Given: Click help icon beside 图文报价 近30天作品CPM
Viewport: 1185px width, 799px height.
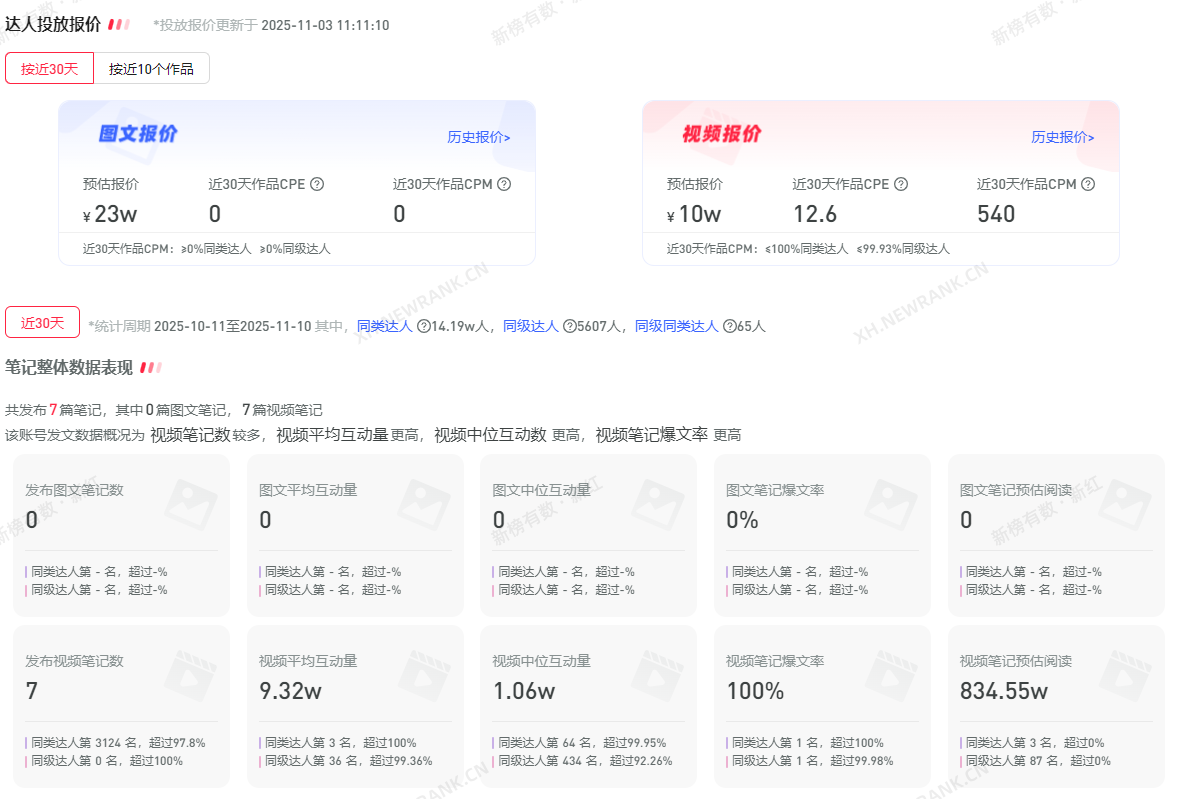Looking at the screenshot, I should (x=504, y=184).
